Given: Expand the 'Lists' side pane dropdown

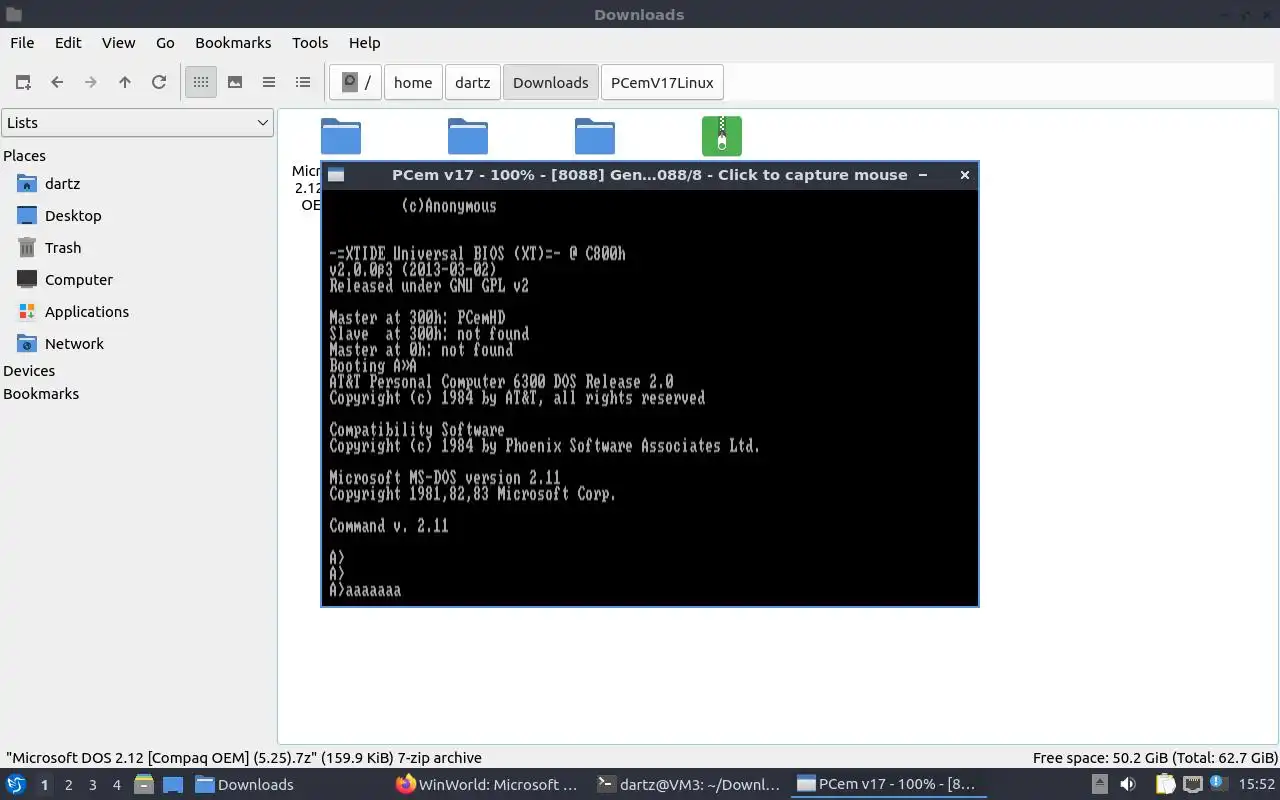Looking at the screenshot, I should 137,122.
